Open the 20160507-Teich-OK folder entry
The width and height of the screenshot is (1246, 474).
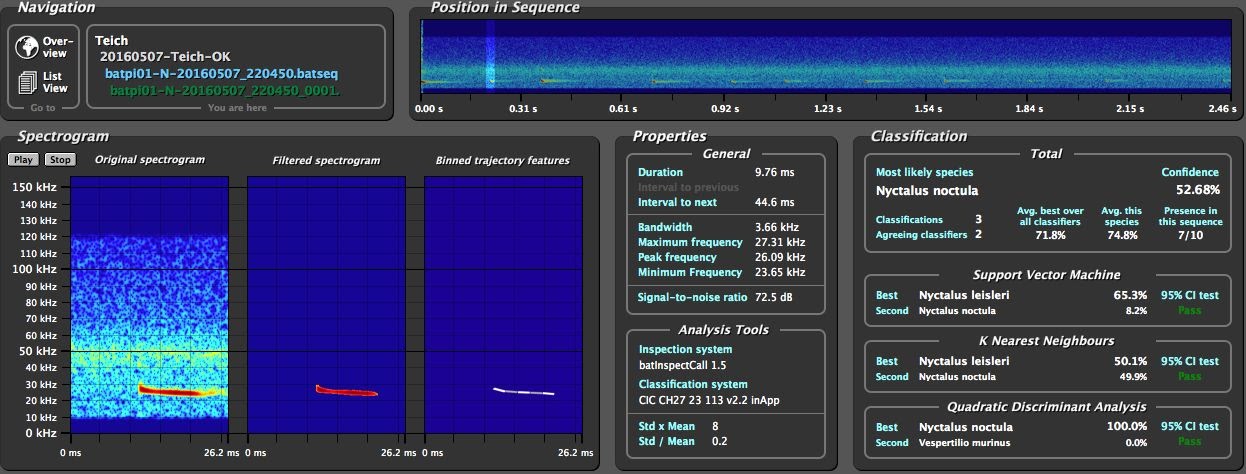point(163,57)
